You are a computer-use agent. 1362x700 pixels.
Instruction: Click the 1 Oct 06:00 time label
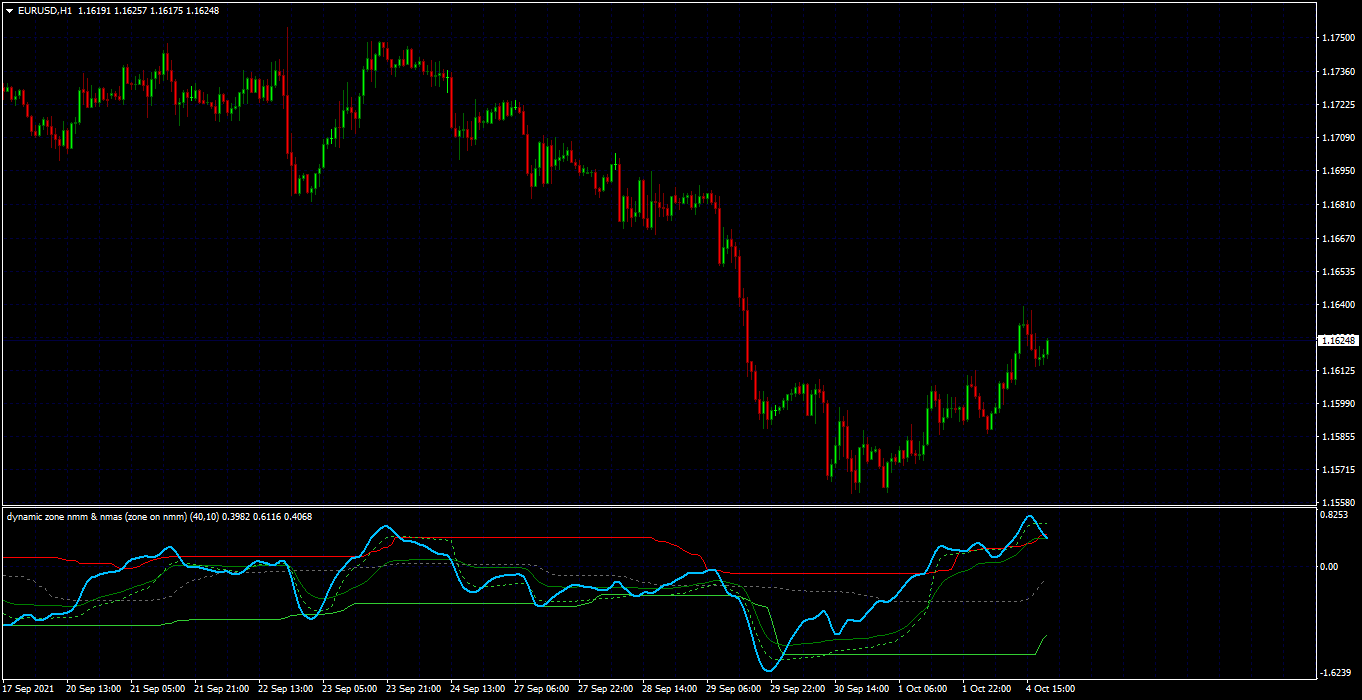pos(922,689)
